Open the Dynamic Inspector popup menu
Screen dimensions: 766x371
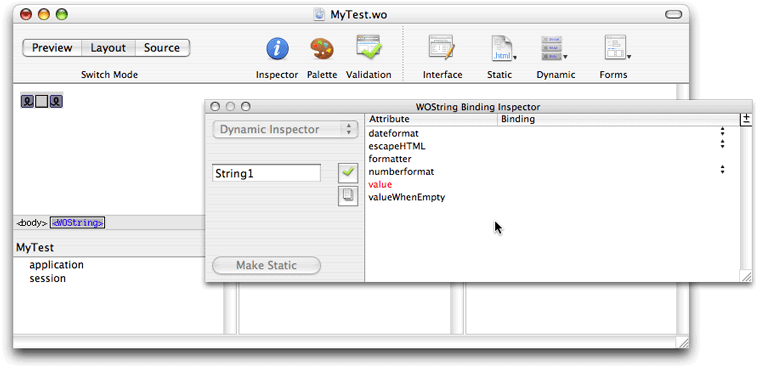pyautogui.click(x=285, y=130)
